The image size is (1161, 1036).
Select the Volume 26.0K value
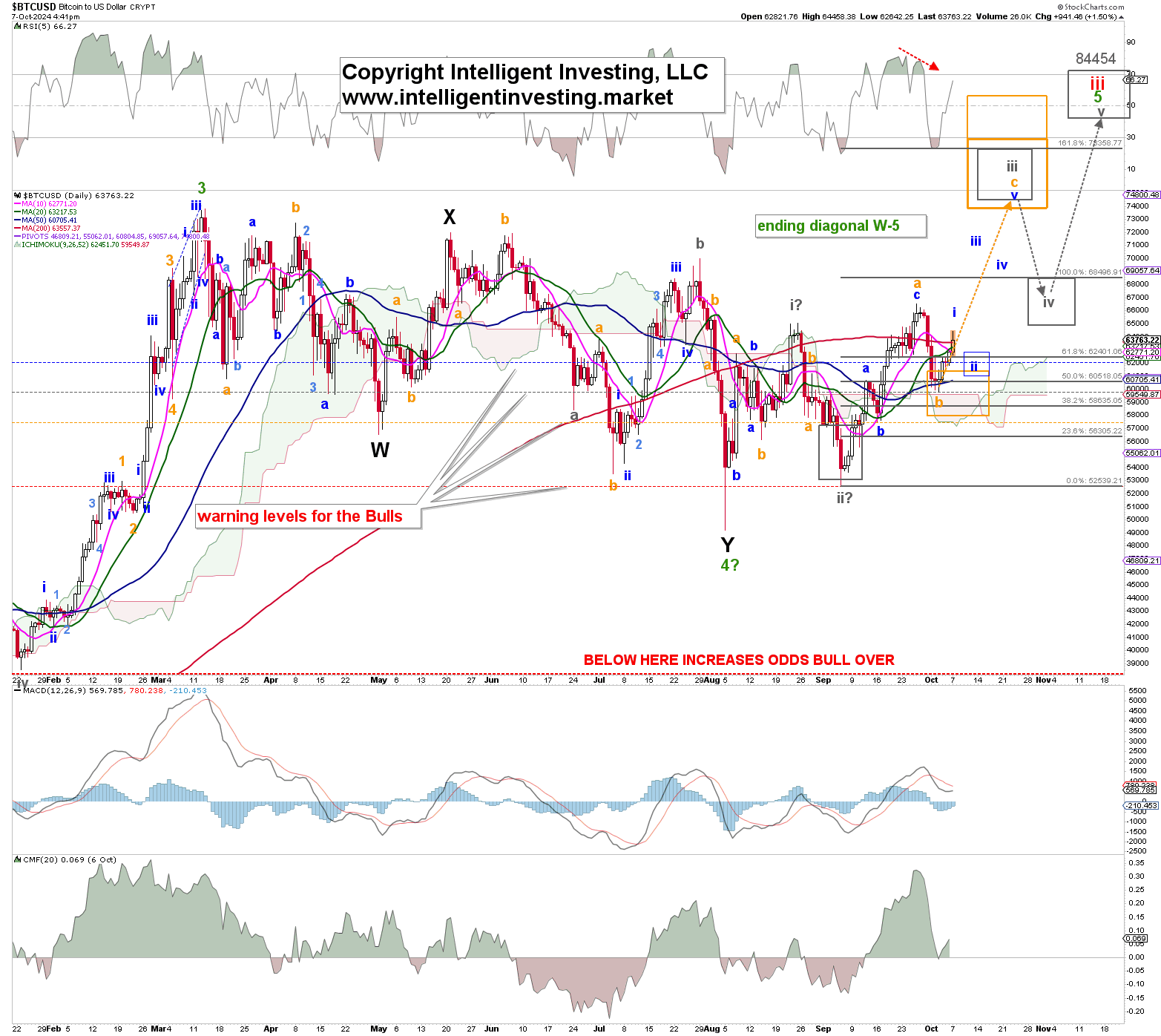click(x=1004, y=16)
